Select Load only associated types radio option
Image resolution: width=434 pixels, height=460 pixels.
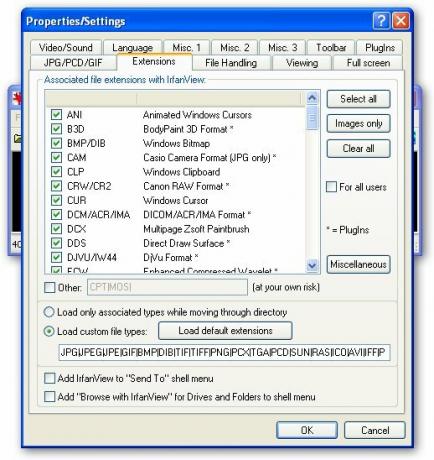click(x=49, y=312)
